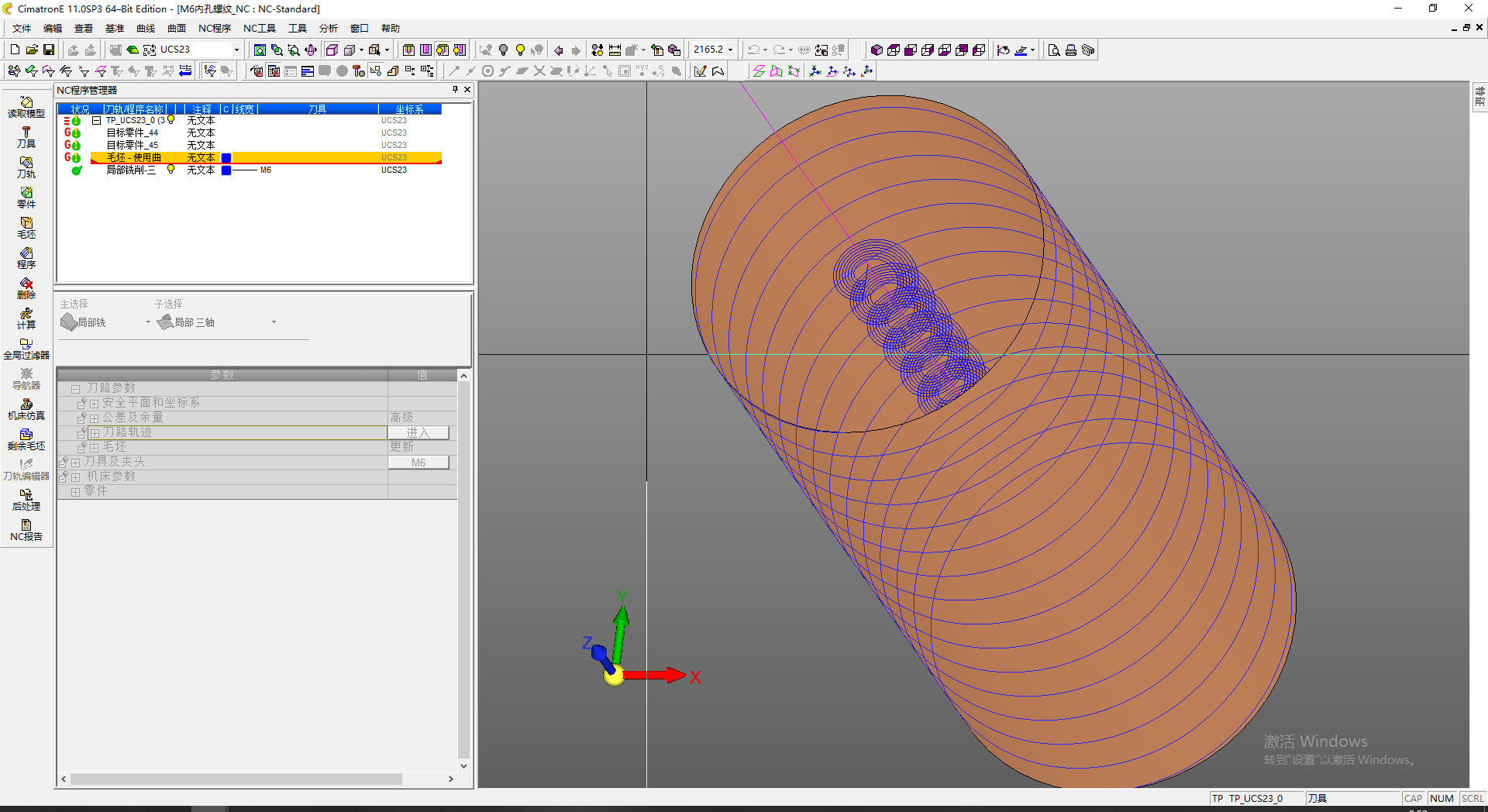This screenshot has height=812, width=1488.
Task: Click the purple back arrow icon
Action: point(558,50)
